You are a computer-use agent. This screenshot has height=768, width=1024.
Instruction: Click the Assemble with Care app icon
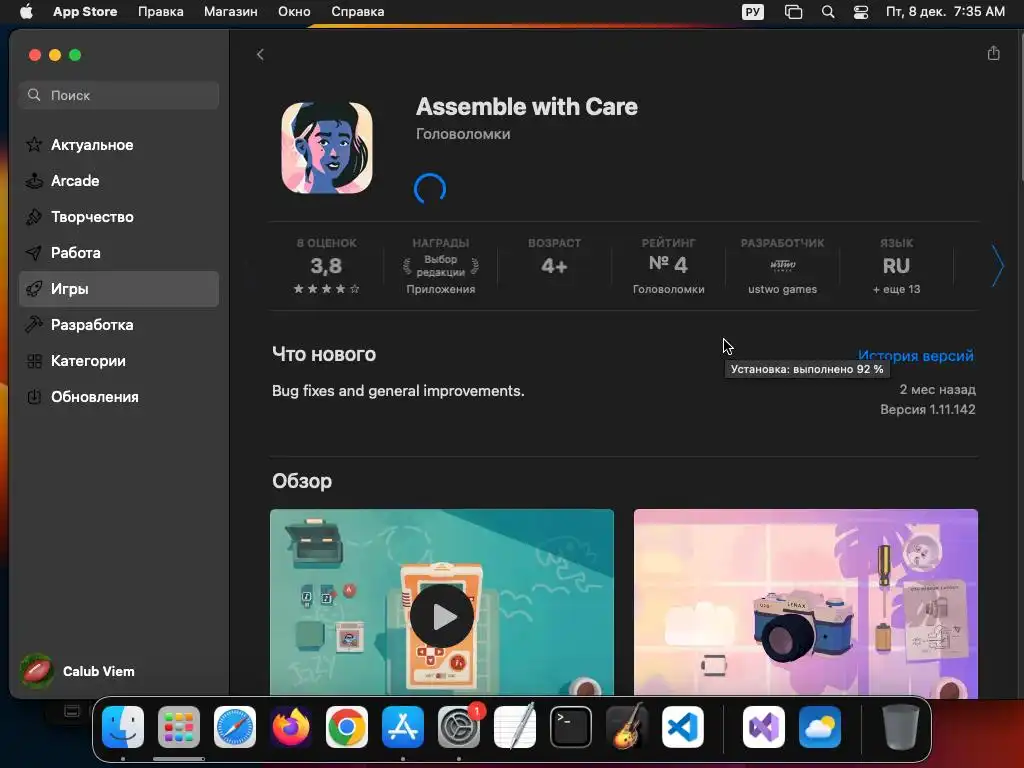click(327, 148)
